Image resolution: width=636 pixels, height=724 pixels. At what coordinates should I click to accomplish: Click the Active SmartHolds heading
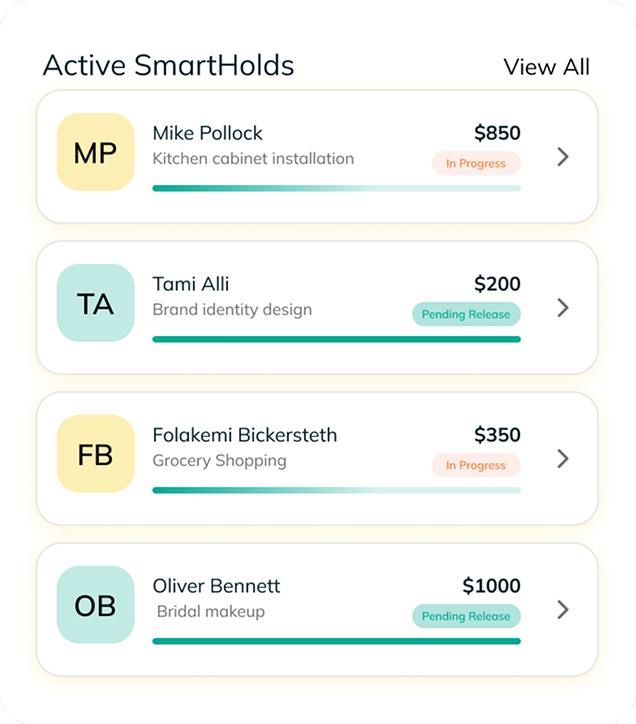(x=168, y=66)
